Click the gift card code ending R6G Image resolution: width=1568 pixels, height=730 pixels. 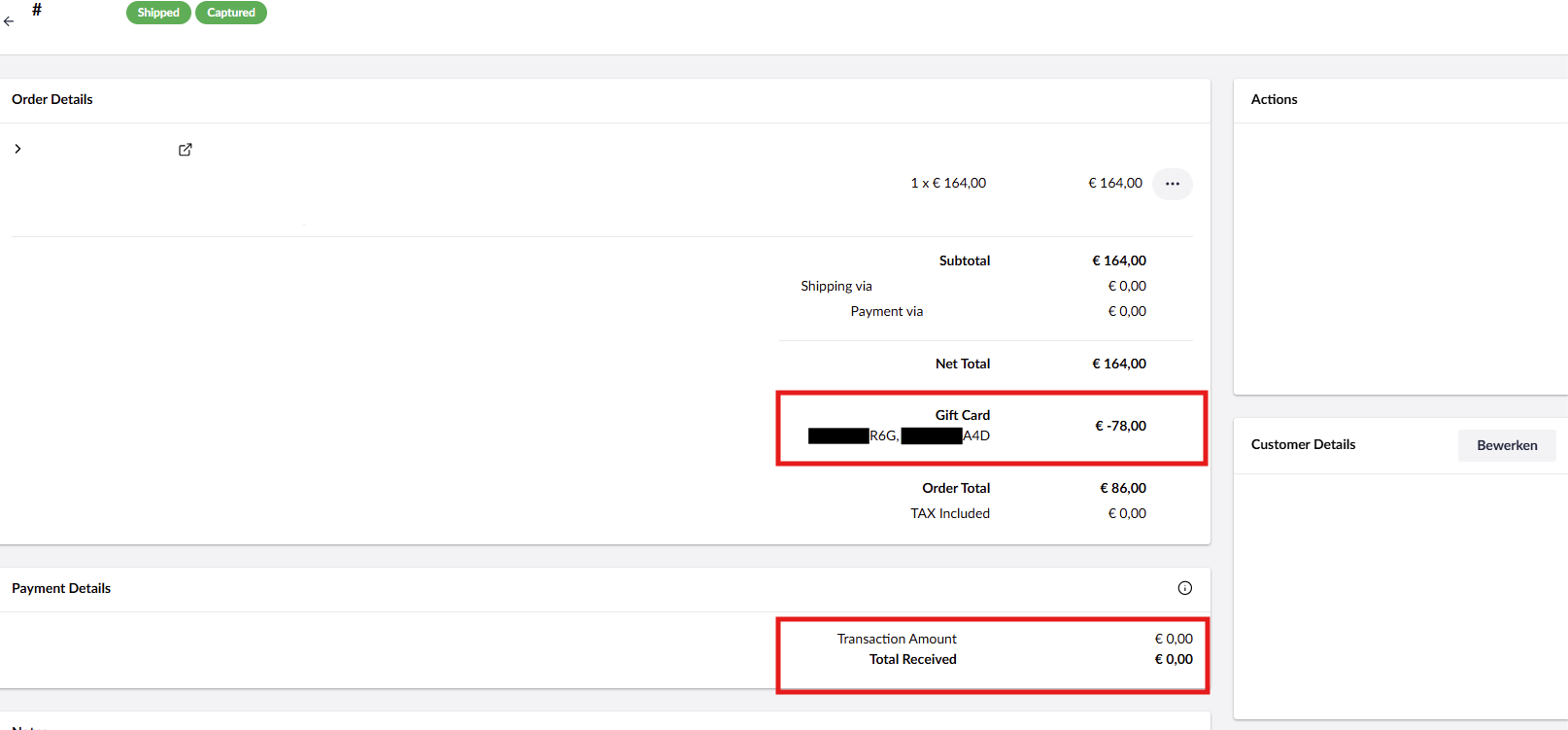point(853,435)
